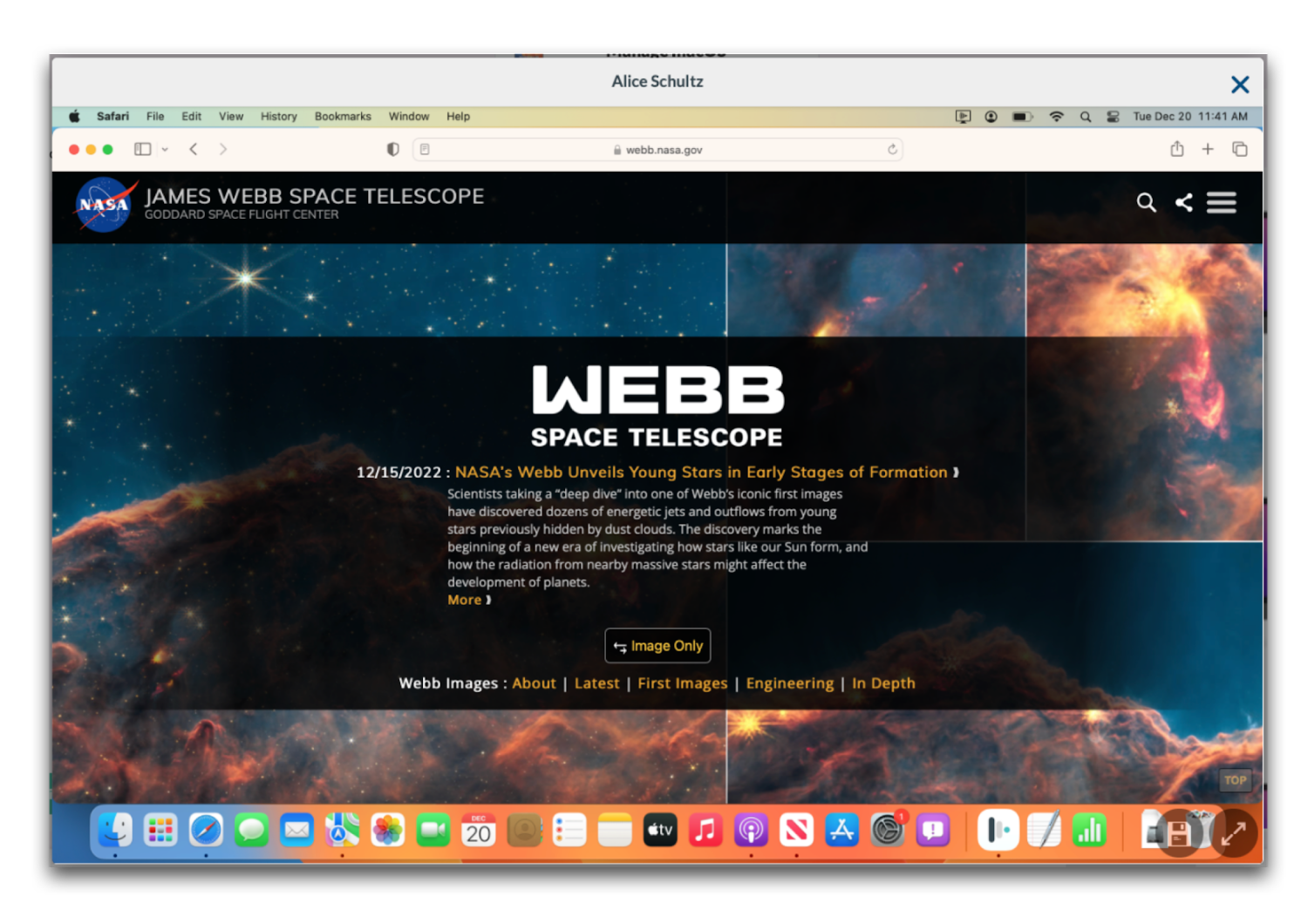Image resolution: width=1308 pixels, height=924 pixels.
Task: Open a new tab with plus icon
Action: pyautogui.click(x=1208, y=149)
